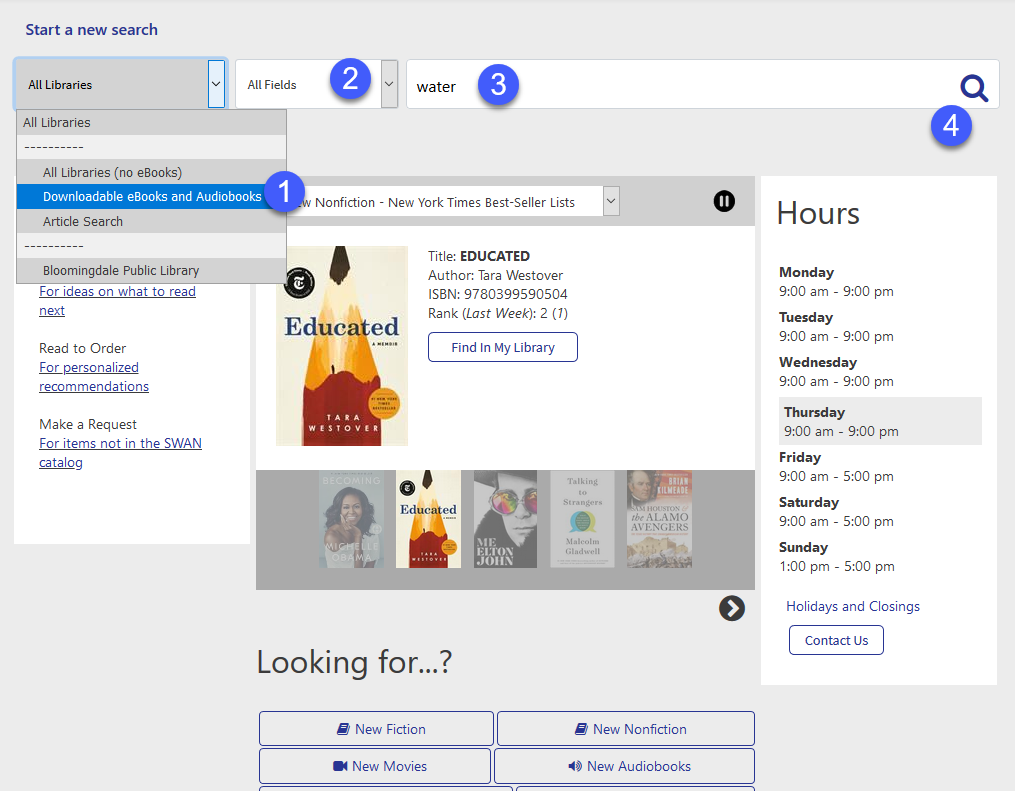Click the Contact Us button

(836, 640)
